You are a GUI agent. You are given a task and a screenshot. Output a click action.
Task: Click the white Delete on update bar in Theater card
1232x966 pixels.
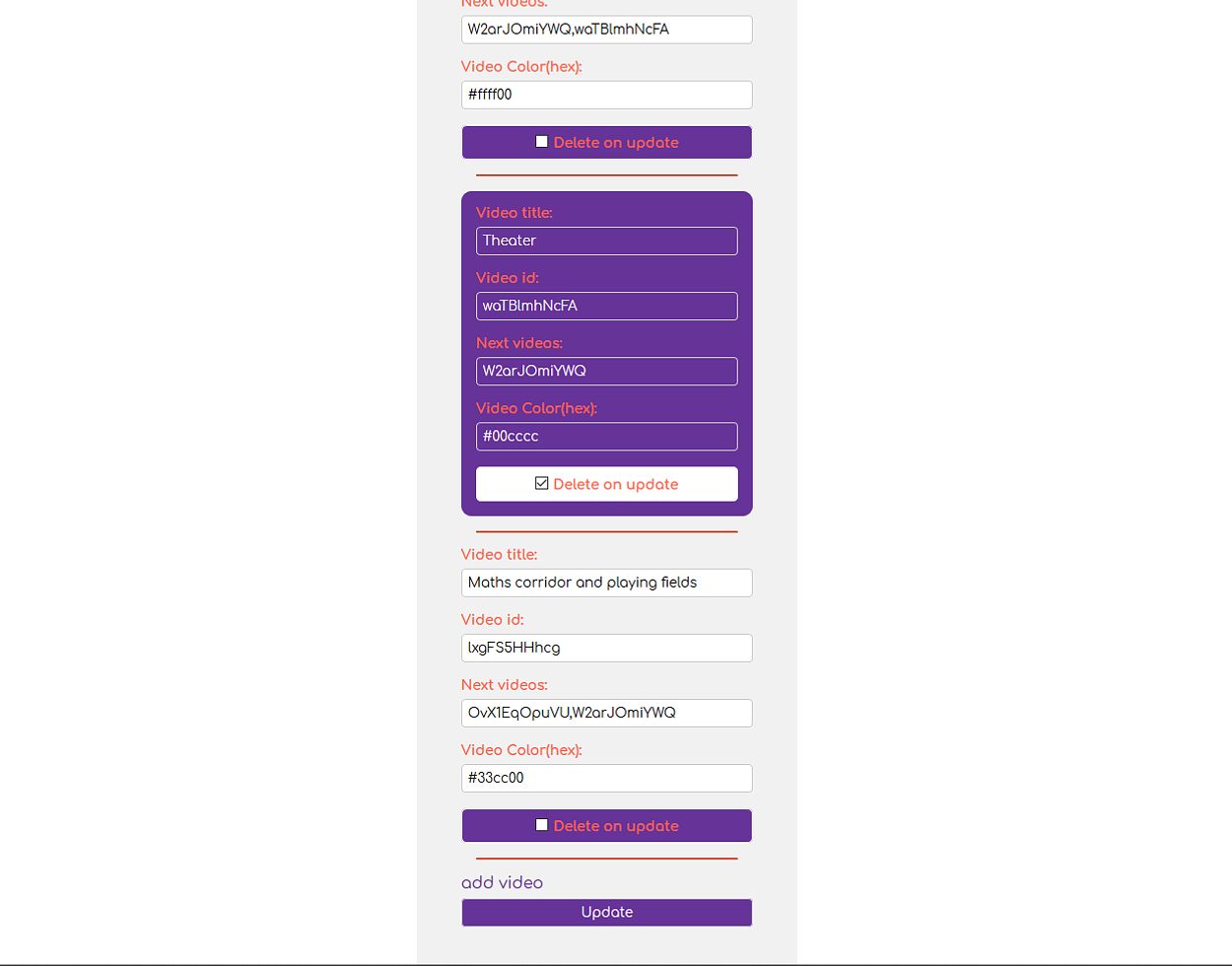(x=607, y=484)
